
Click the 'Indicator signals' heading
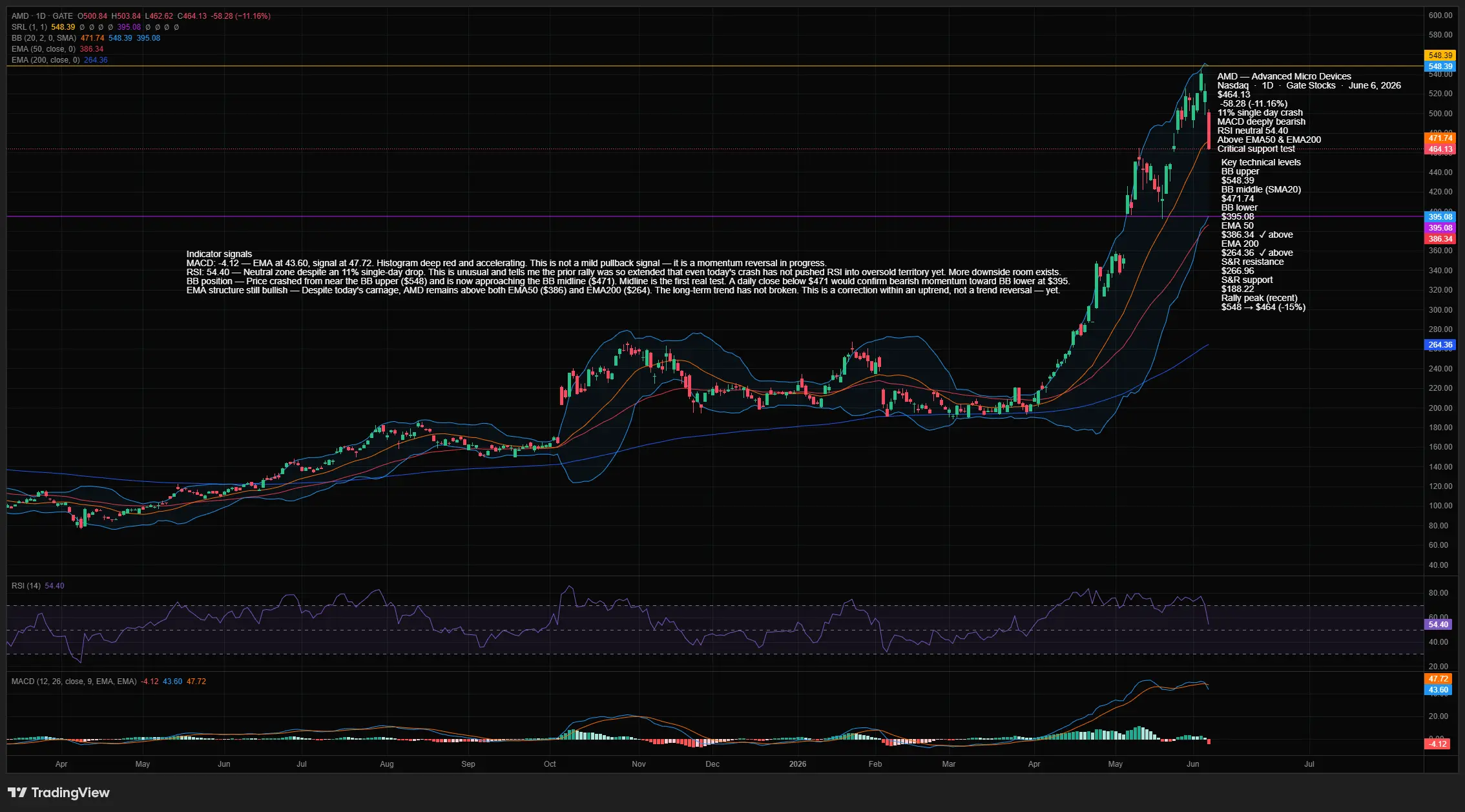pyautogui.click(x=220, y=254)
